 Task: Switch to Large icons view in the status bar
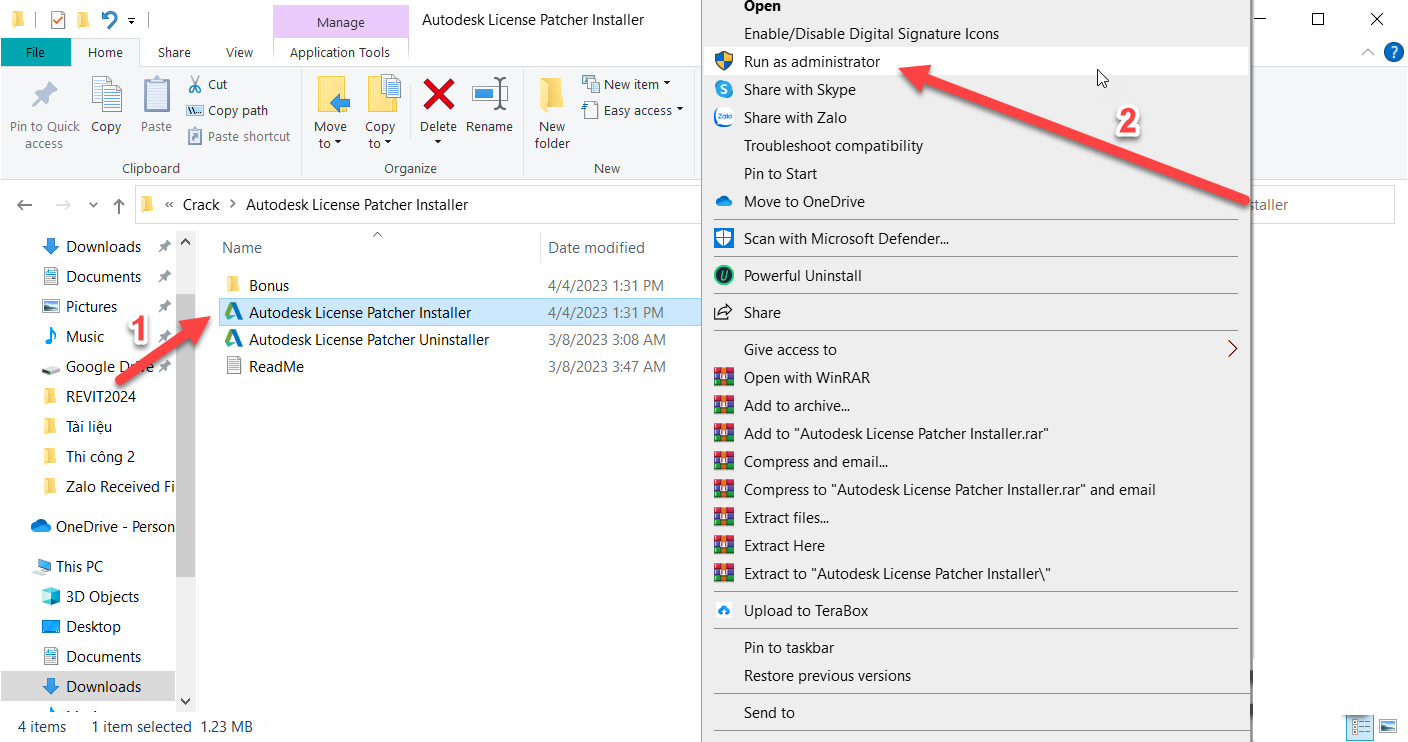coord(1388,727)
